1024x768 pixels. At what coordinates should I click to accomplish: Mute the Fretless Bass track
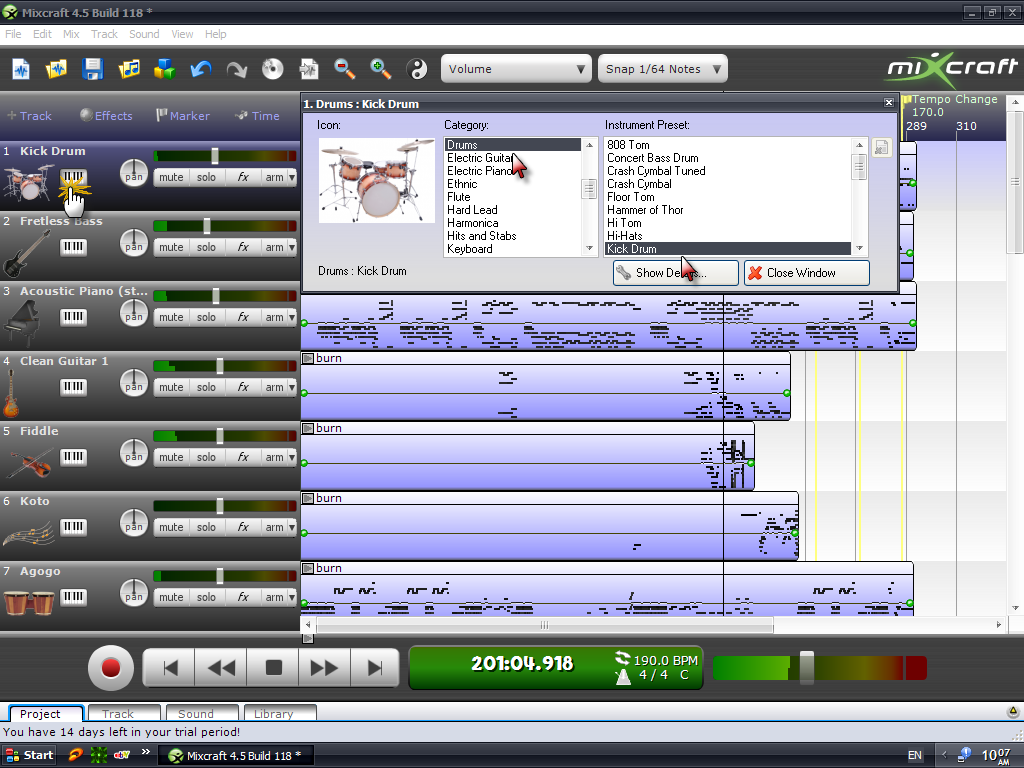pos(171,247)
